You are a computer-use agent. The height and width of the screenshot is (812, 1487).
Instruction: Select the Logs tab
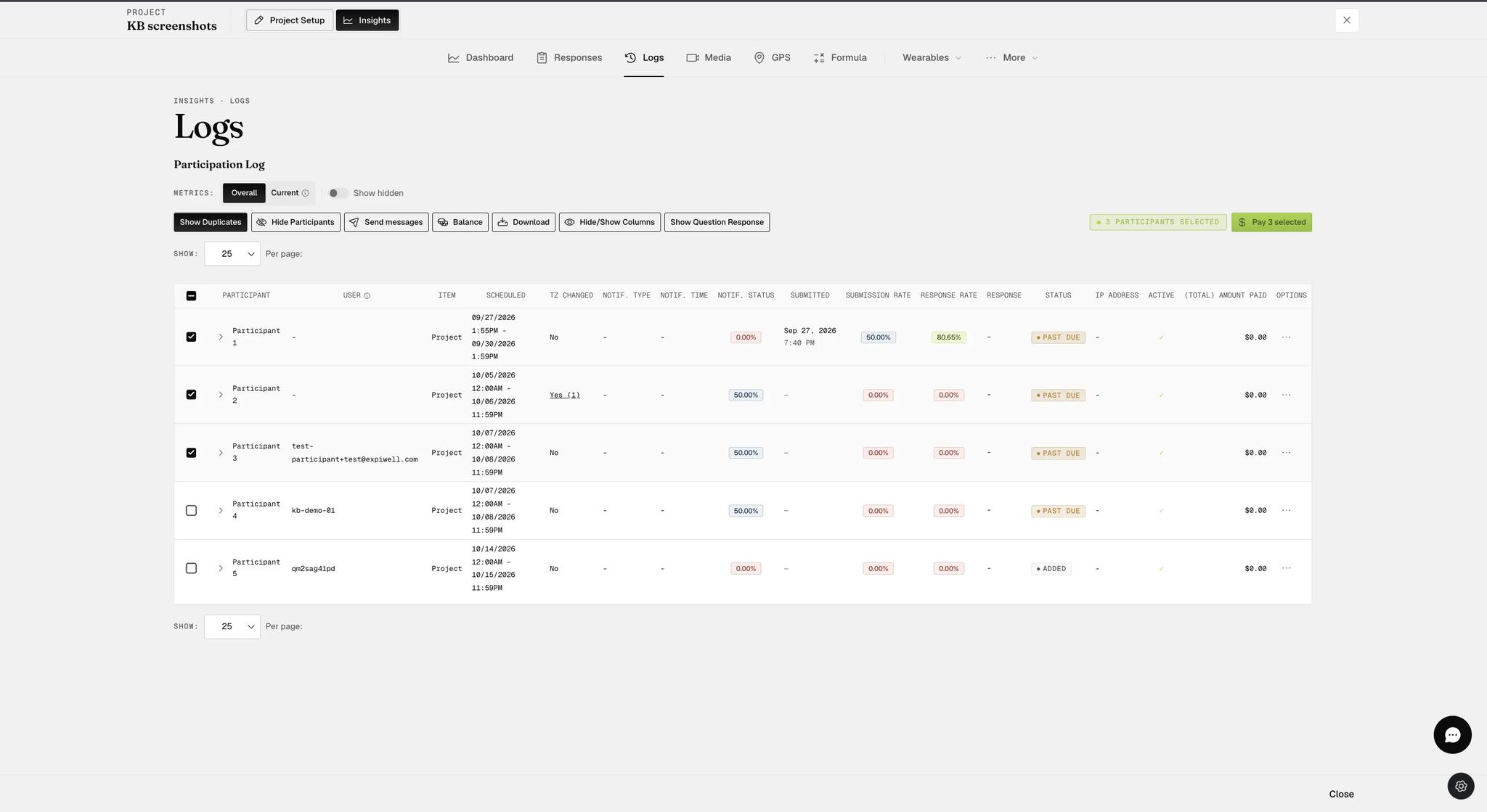click(644, 57)
